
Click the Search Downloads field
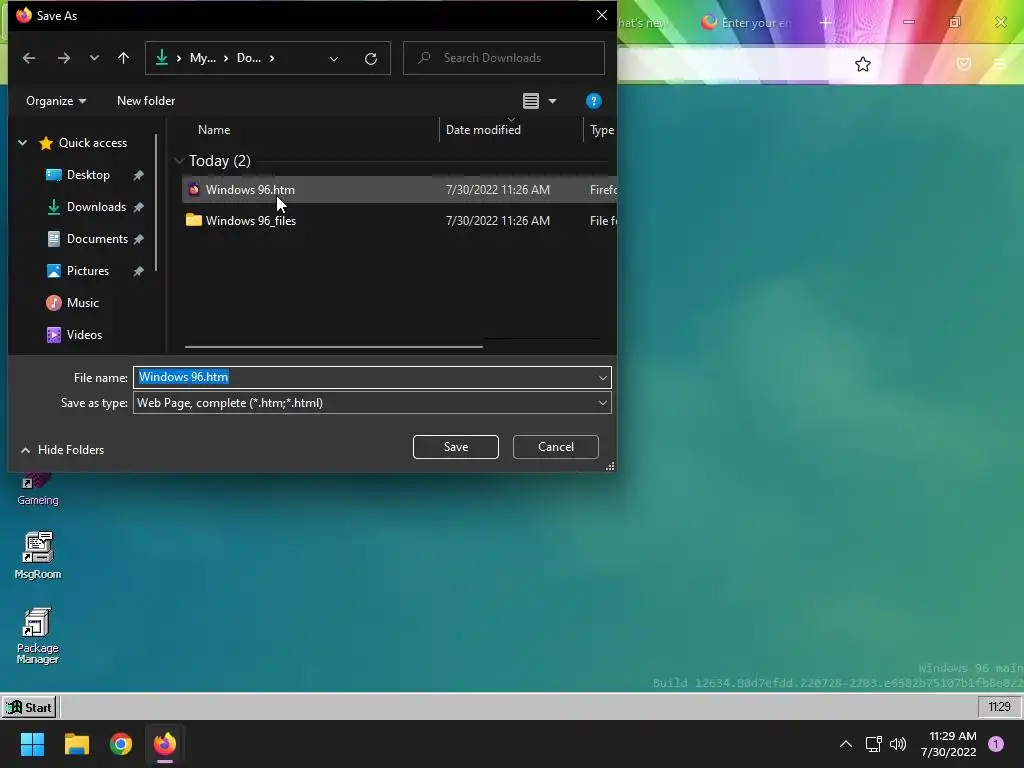pyautogui.click(x=504, y=58)
